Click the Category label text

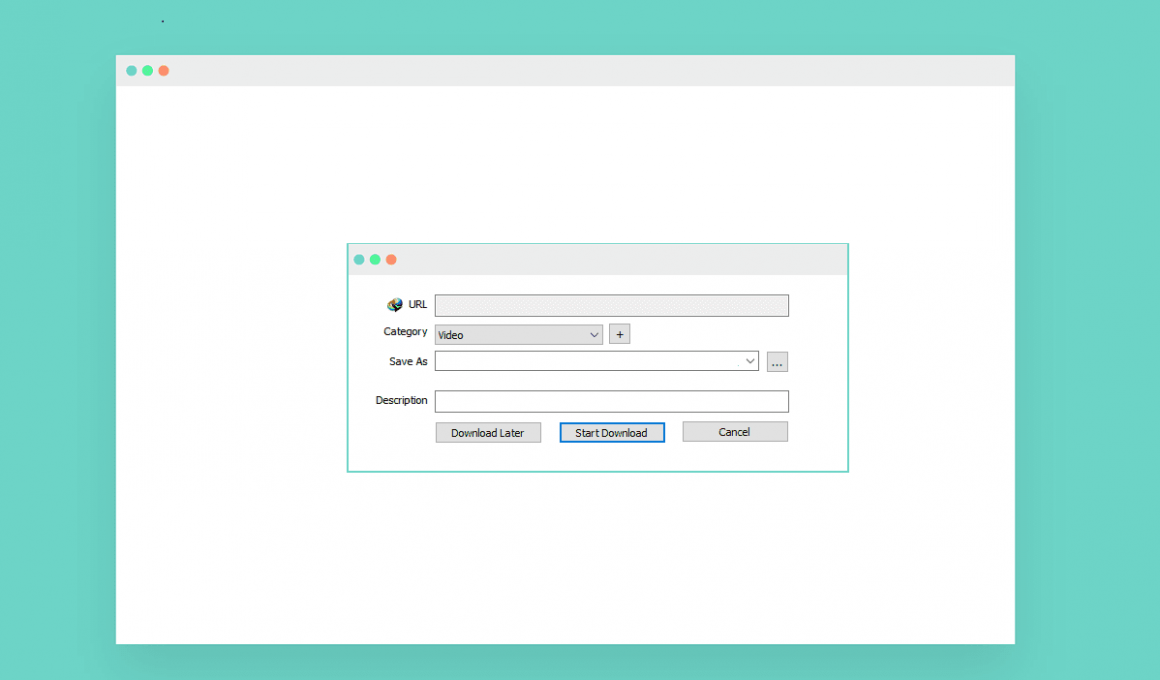(405, 331)
